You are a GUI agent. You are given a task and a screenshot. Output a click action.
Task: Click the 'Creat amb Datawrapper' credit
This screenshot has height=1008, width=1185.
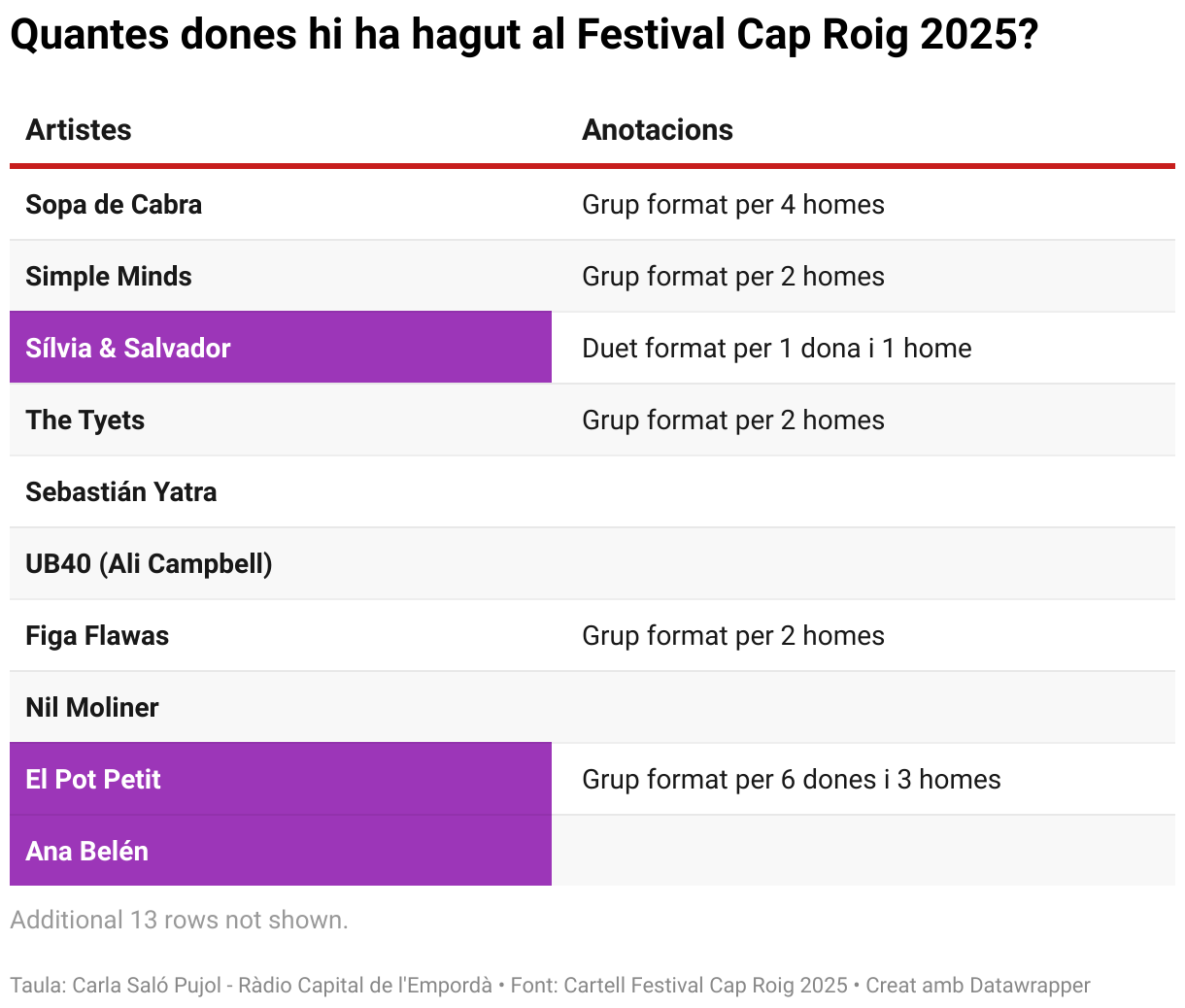(x=978, y=985)
